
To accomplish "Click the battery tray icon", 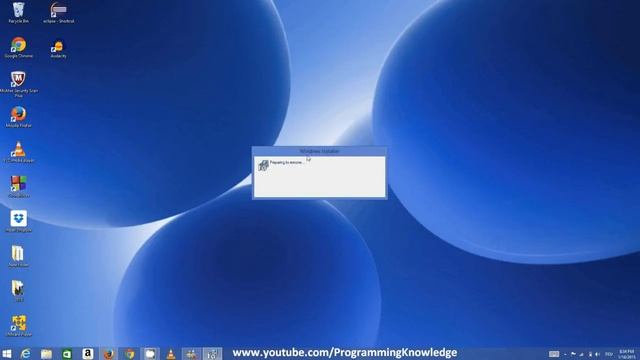I will [x=590, y=354].
